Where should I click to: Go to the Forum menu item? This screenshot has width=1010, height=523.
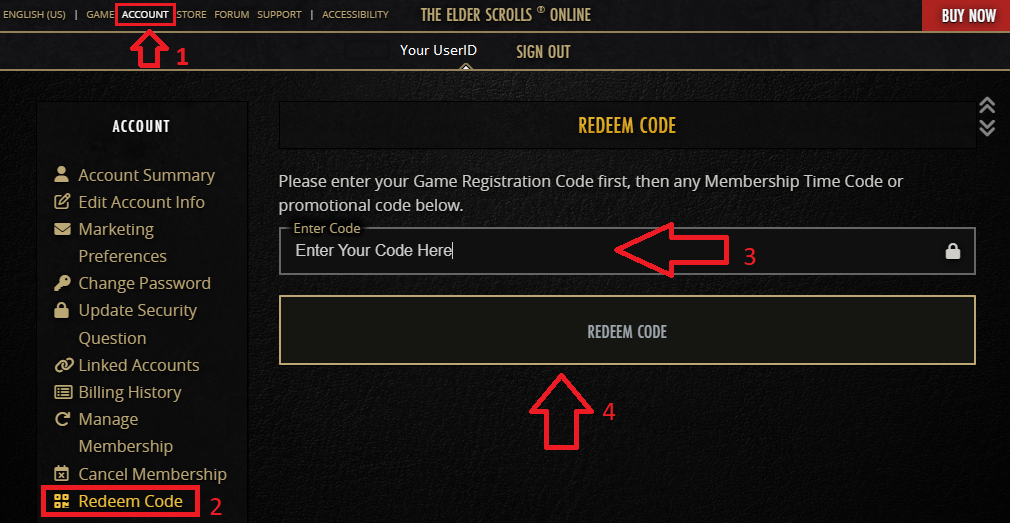pos(231,15)
